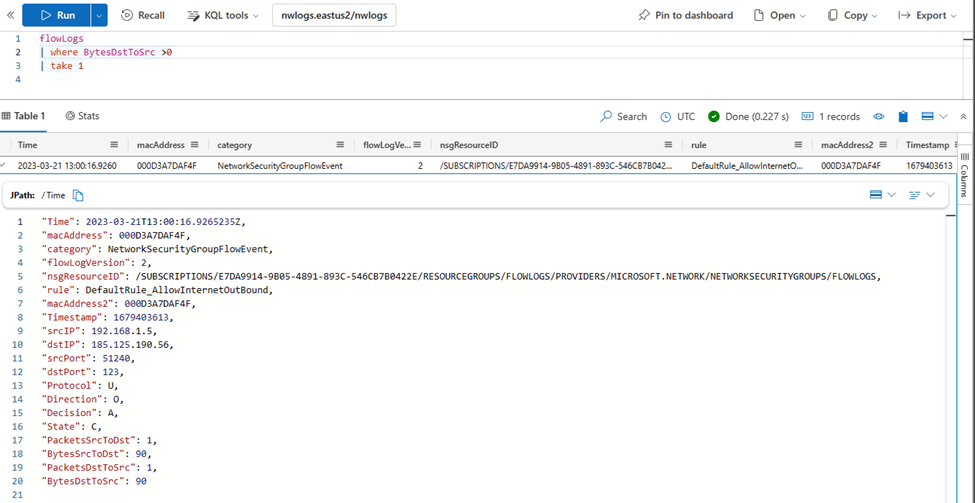Toggle empty columns visibility eye icon

[879, 116]
